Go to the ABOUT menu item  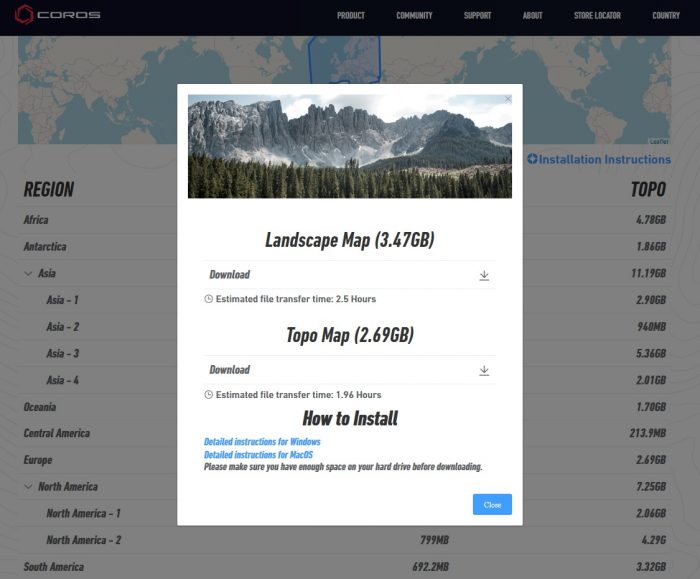[x=532, y=16]
